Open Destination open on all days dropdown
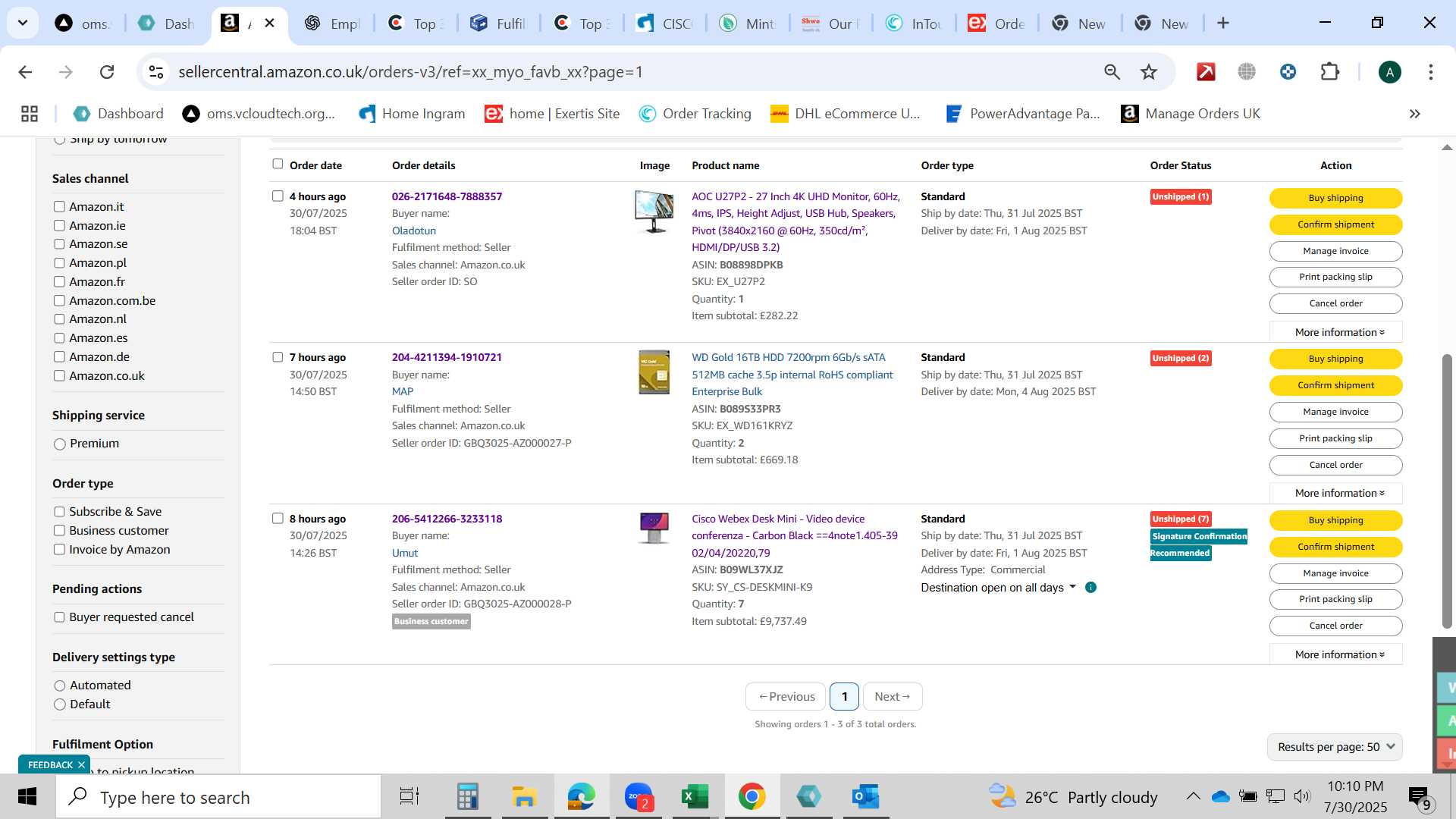Screen dimensions: 1456x819 (998, 588)
